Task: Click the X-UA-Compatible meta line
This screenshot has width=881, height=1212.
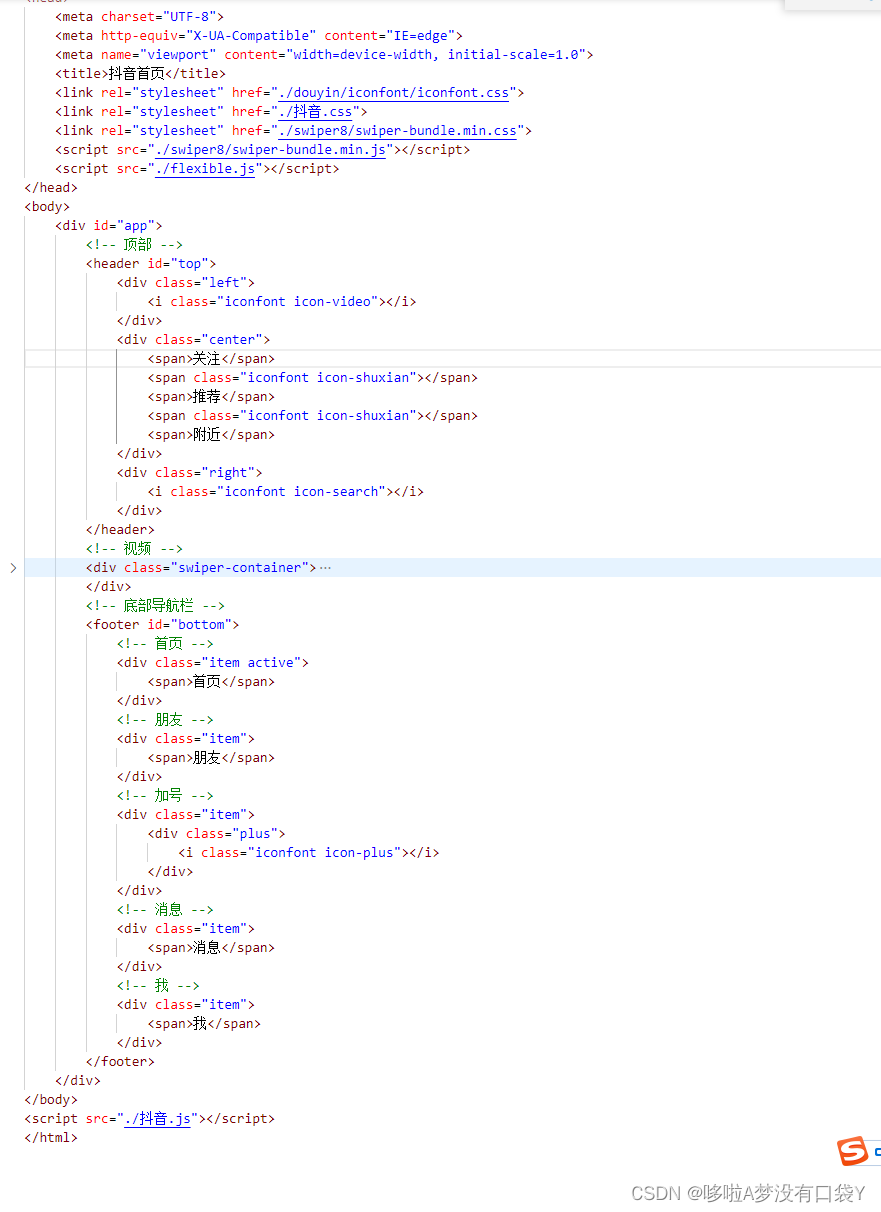Action: pyautogui.click(x=259, y=36)
